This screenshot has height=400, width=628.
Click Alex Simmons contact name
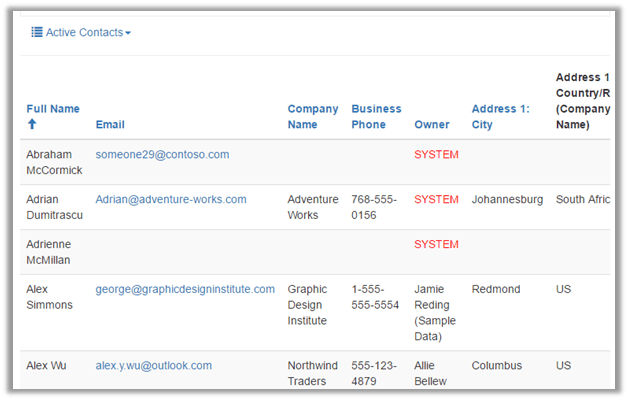[x=49, y=297]
